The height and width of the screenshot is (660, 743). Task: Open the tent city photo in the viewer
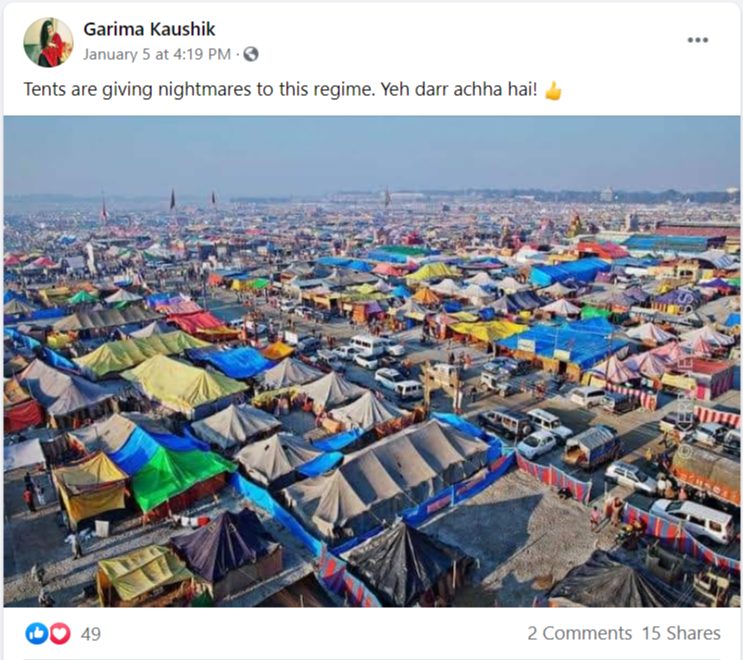(x=372, y=362)
